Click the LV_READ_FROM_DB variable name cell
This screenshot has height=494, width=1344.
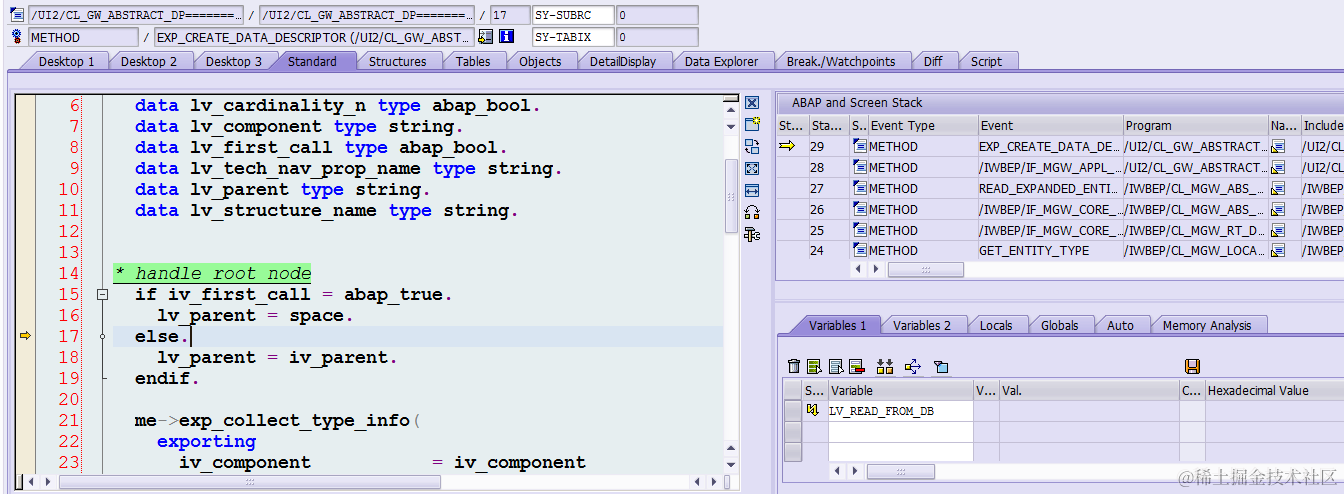(x=900, y=411)
